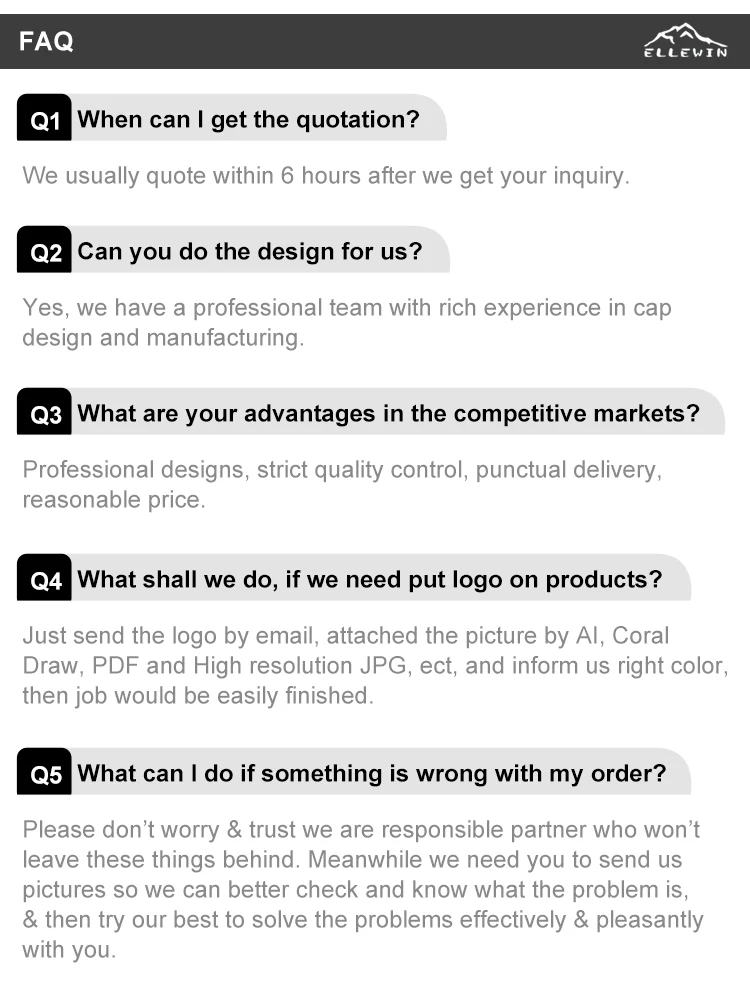Click "Just send the logo by email" line
Viewport: 750px width, 993px height.
coord(346,636)
